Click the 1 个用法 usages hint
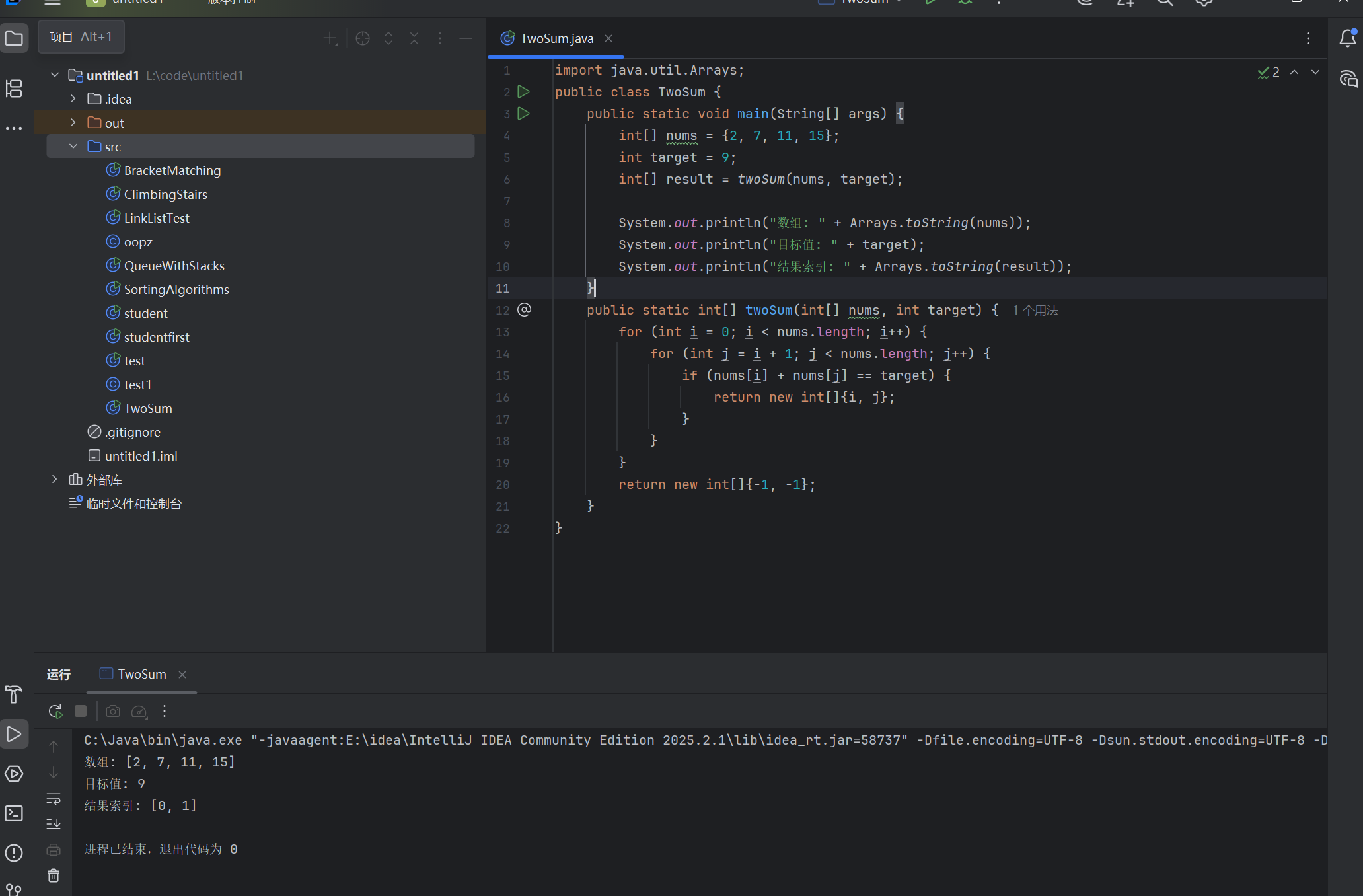Viewport: 1363px width, 896px height. tap(1035, 310)
